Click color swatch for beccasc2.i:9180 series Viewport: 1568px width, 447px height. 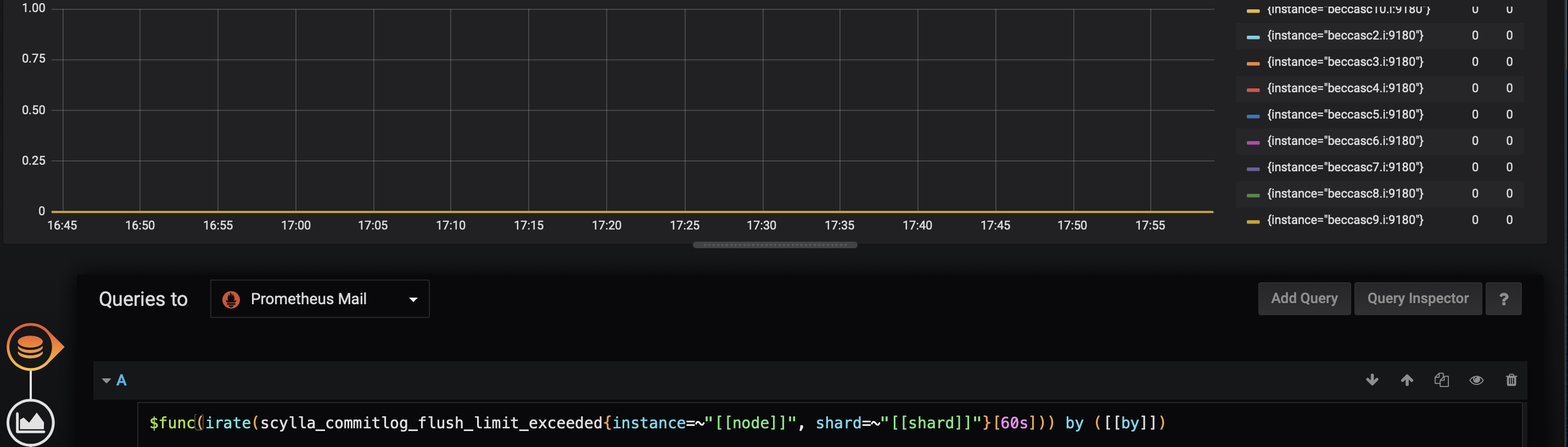tap(1253, 37)
